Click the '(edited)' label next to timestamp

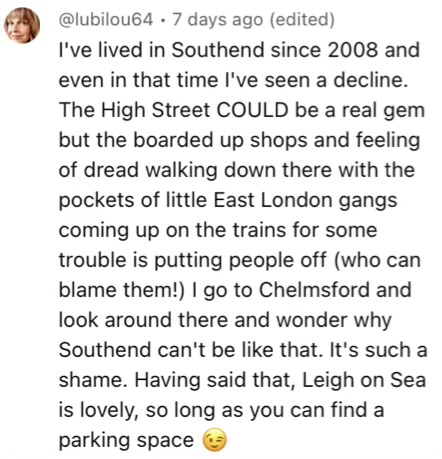(x=301, y=20)
